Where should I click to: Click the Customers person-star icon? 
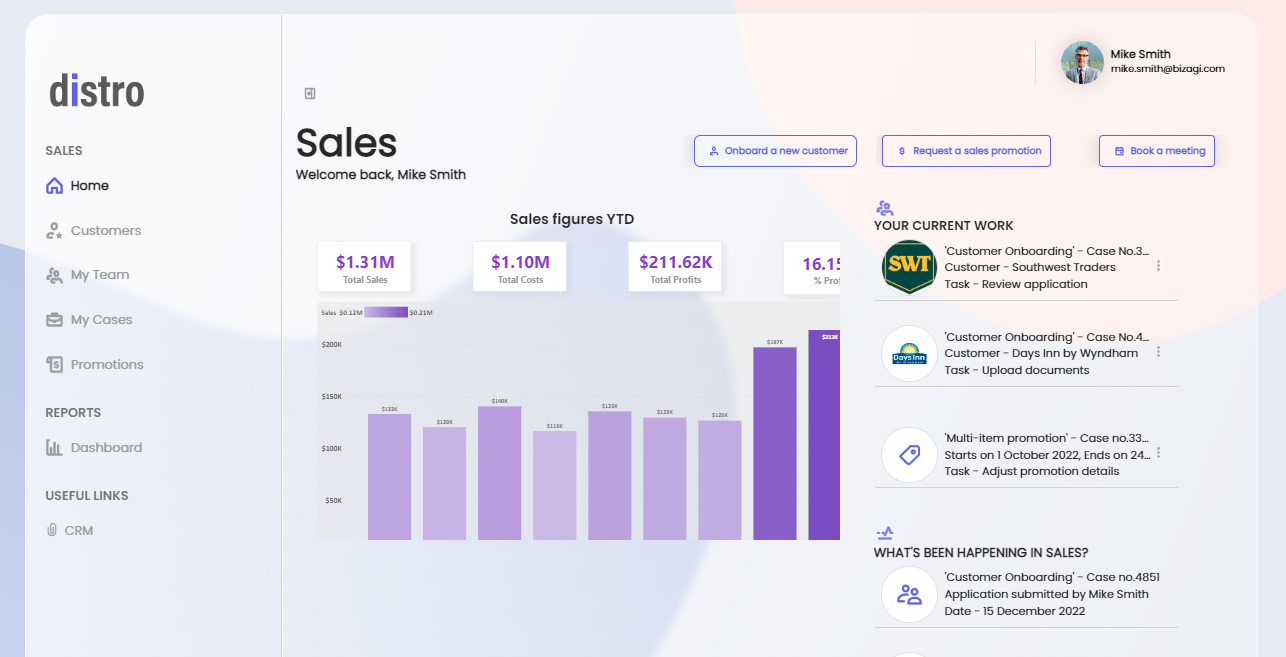click(54, 231)
